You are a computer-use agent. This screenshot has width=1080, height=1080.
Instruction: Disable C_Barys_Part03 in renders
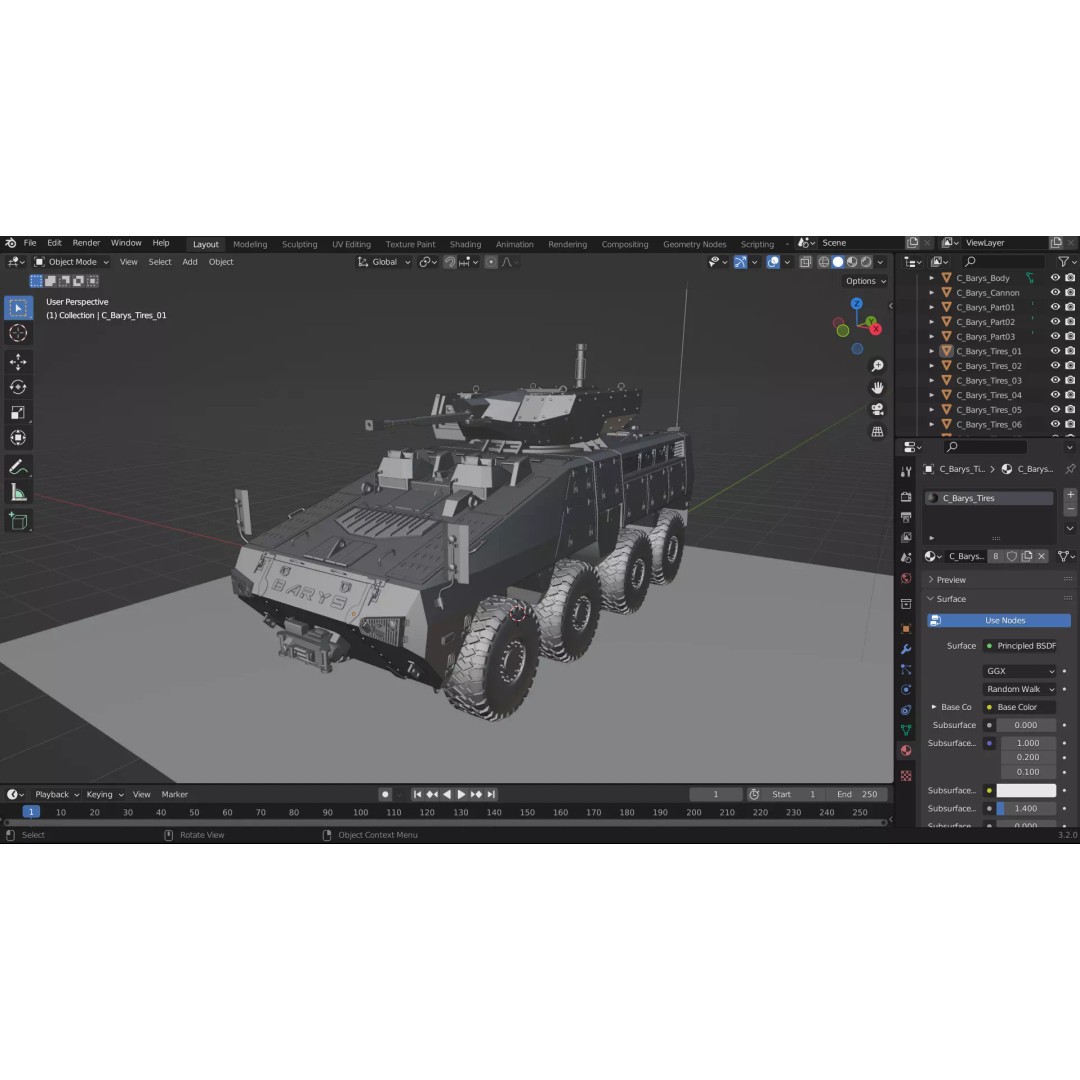tap(1070, 336)
